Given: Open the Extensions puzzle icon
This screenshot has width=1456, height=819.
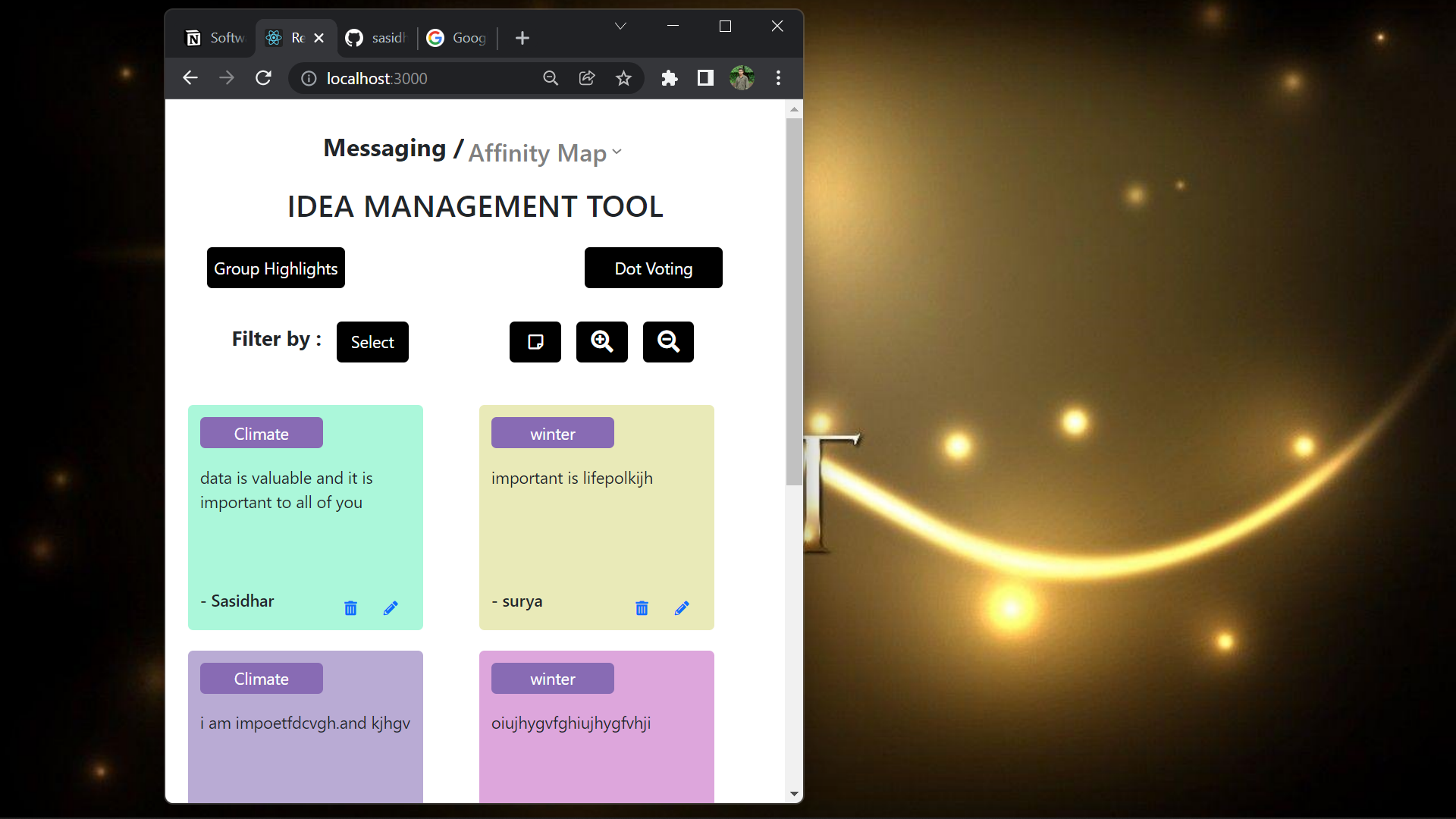Looking at the screenshot, I should [669, 78].
